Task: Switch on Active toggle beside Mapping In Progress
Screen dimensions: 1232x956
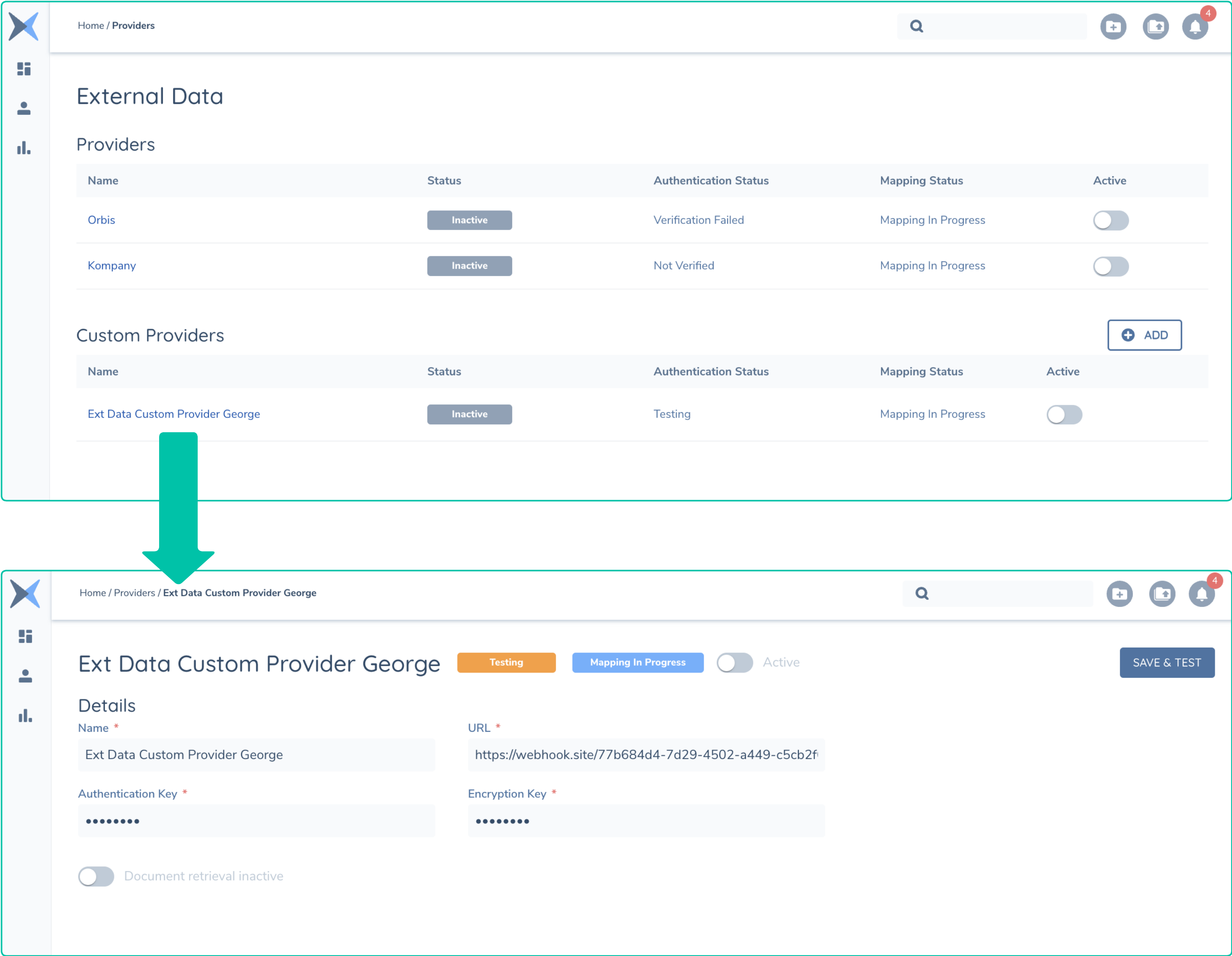Action: (x=735, y=663)
